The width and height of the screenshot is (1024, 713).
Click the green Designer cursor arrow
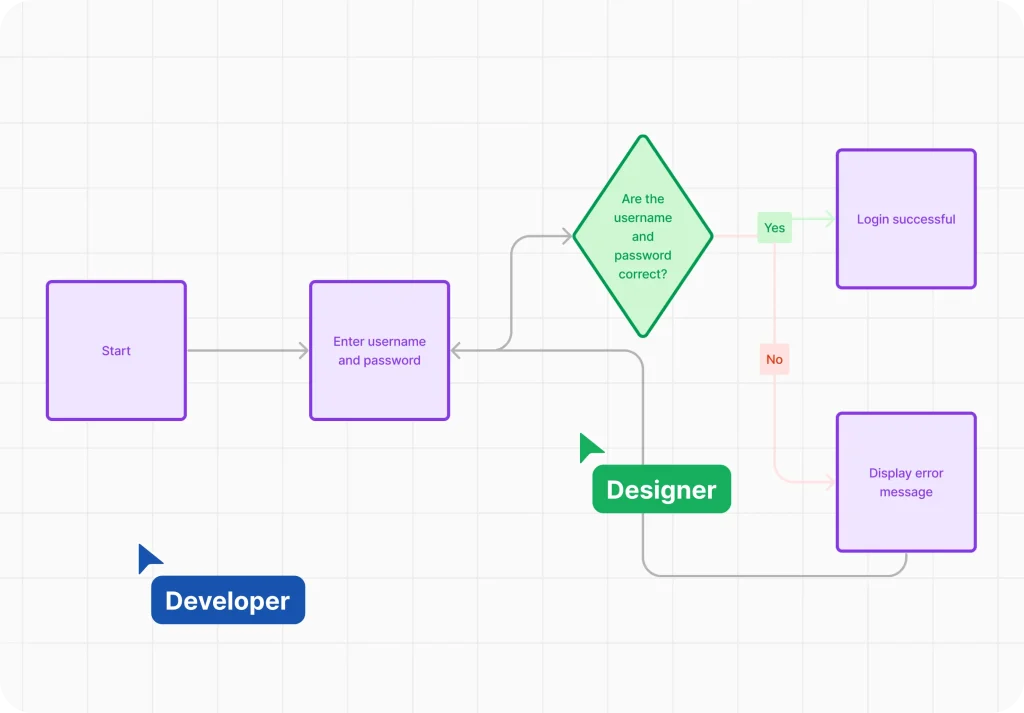coord(589,447)
